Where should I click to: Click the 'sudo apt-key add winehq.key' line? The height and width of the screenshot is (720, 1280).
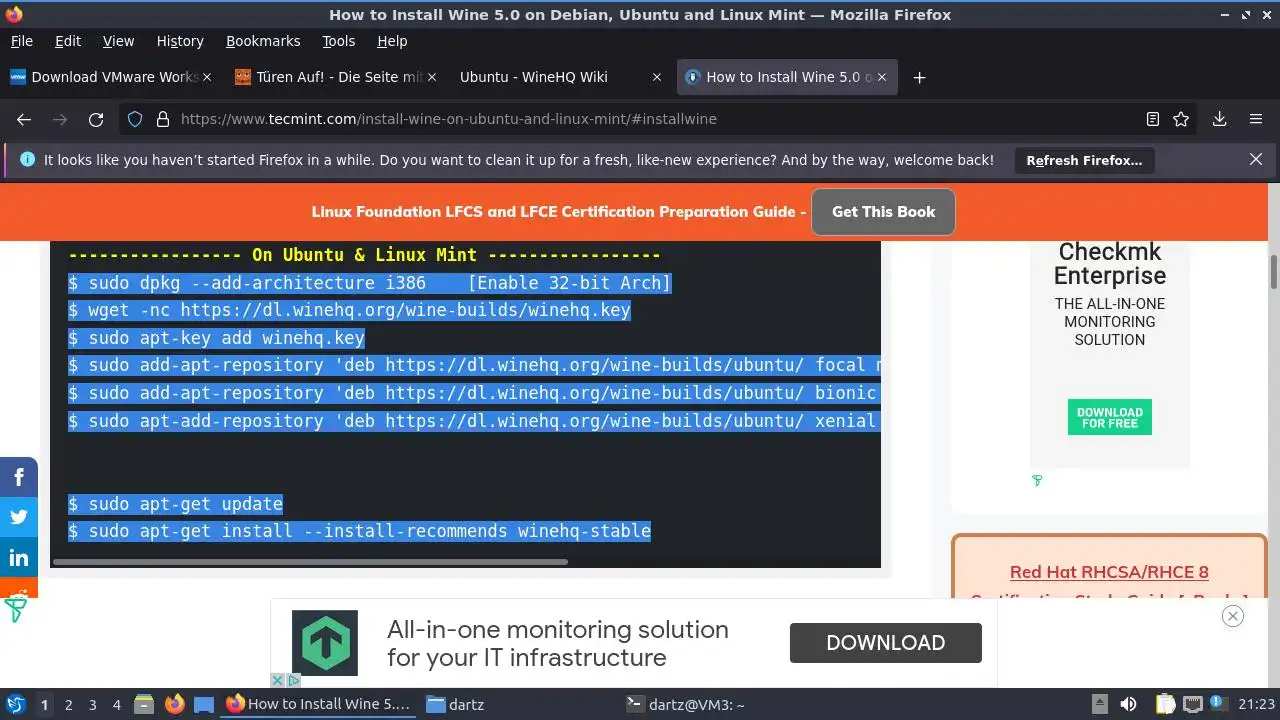coord(216,338)
